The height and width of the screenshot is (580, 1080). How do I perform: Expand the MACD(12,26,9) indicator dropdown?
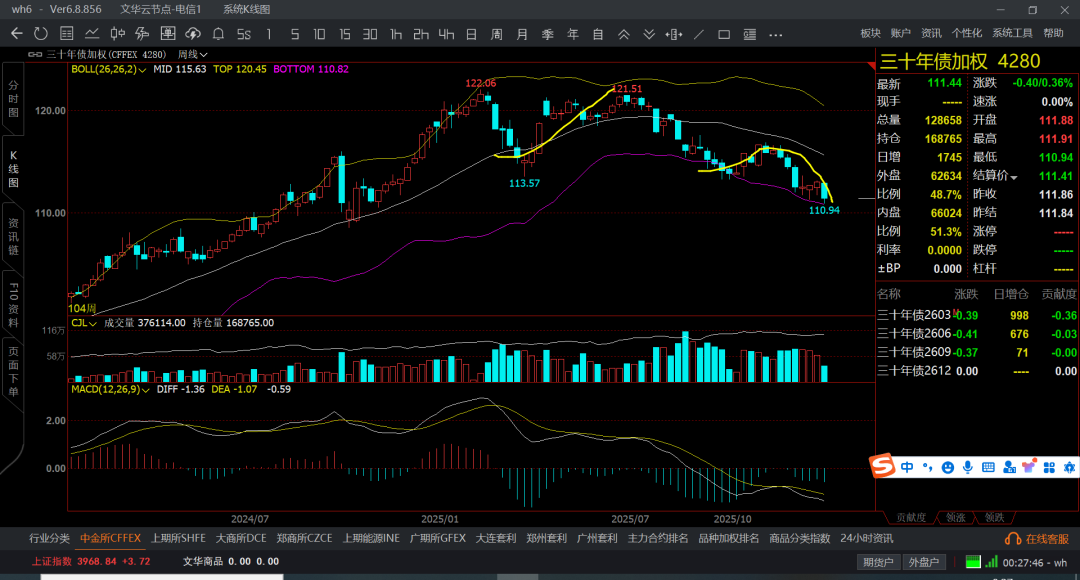145,390
